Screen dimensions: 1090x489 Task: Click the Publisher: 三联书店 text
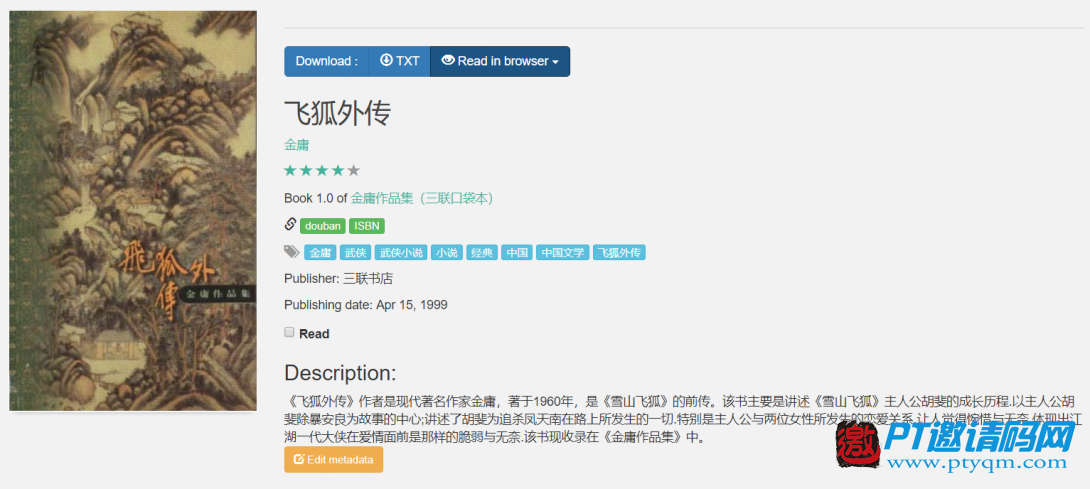pos(339,279)
